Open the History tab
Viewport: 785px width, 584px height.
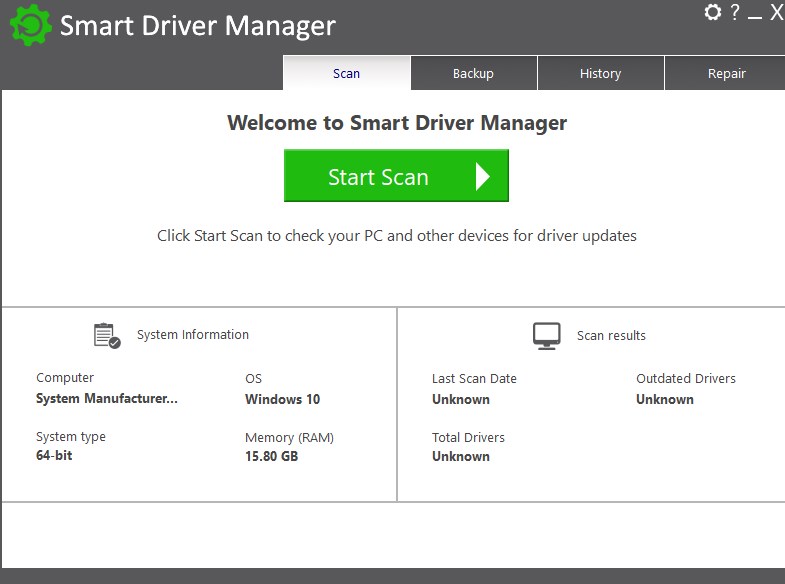click(600, 73)
